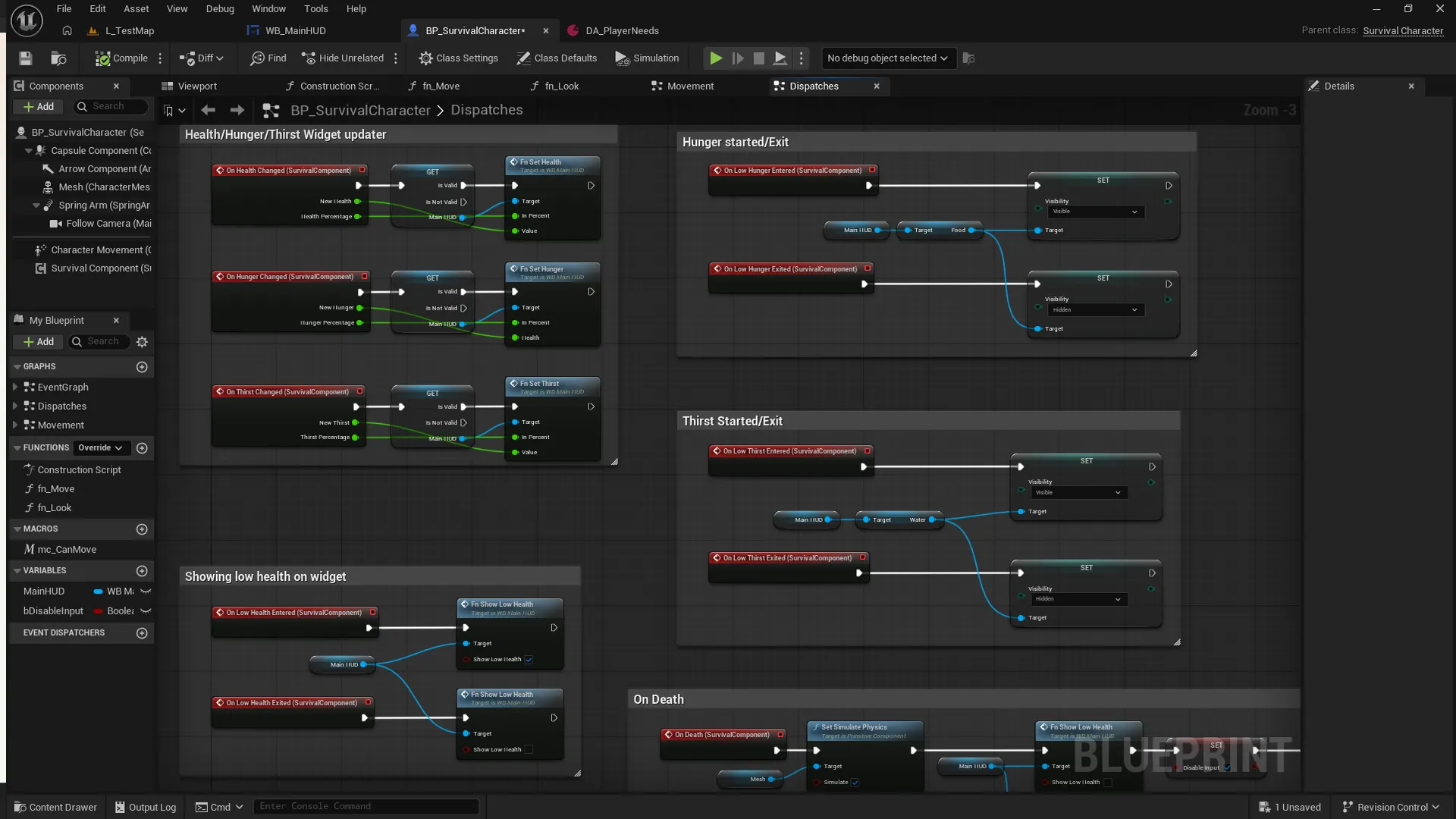Add a new function with plus icon
1456x819 pixels.
click(x=142, y=448)
